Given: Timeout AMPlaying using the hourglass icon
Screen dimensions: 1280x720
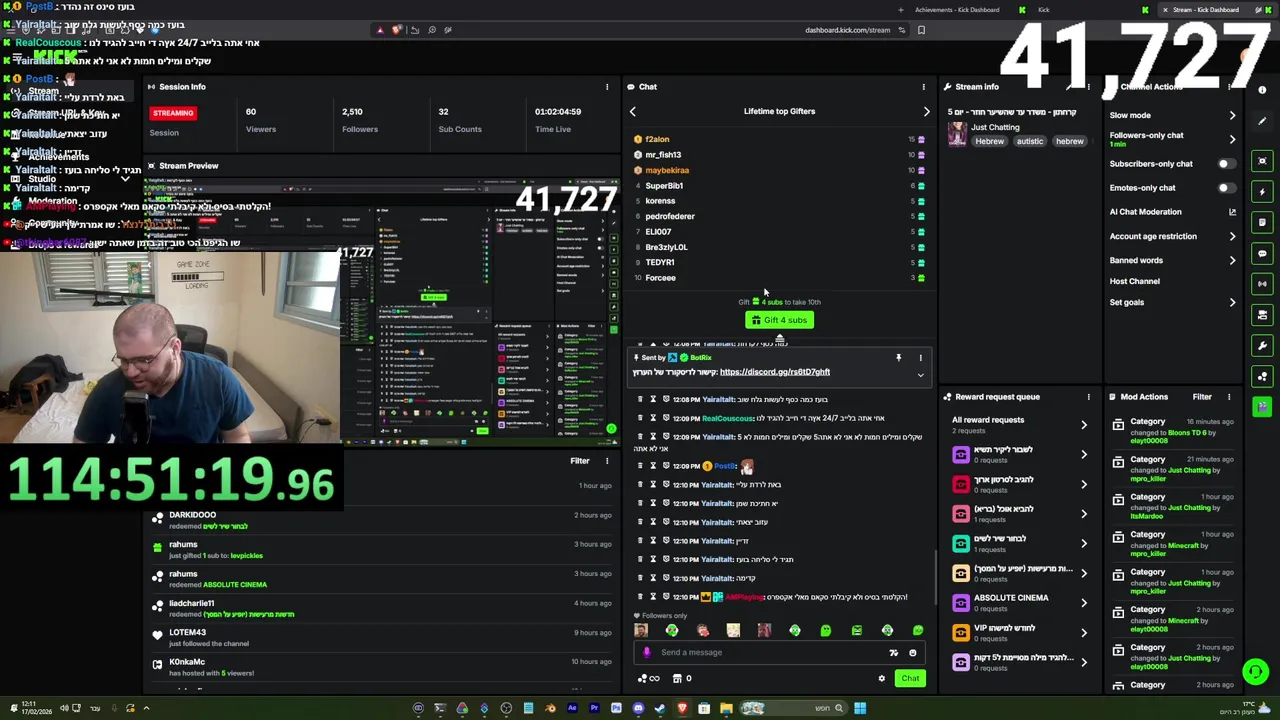Looking at the screenshot, I should click(x=653, y=597).
